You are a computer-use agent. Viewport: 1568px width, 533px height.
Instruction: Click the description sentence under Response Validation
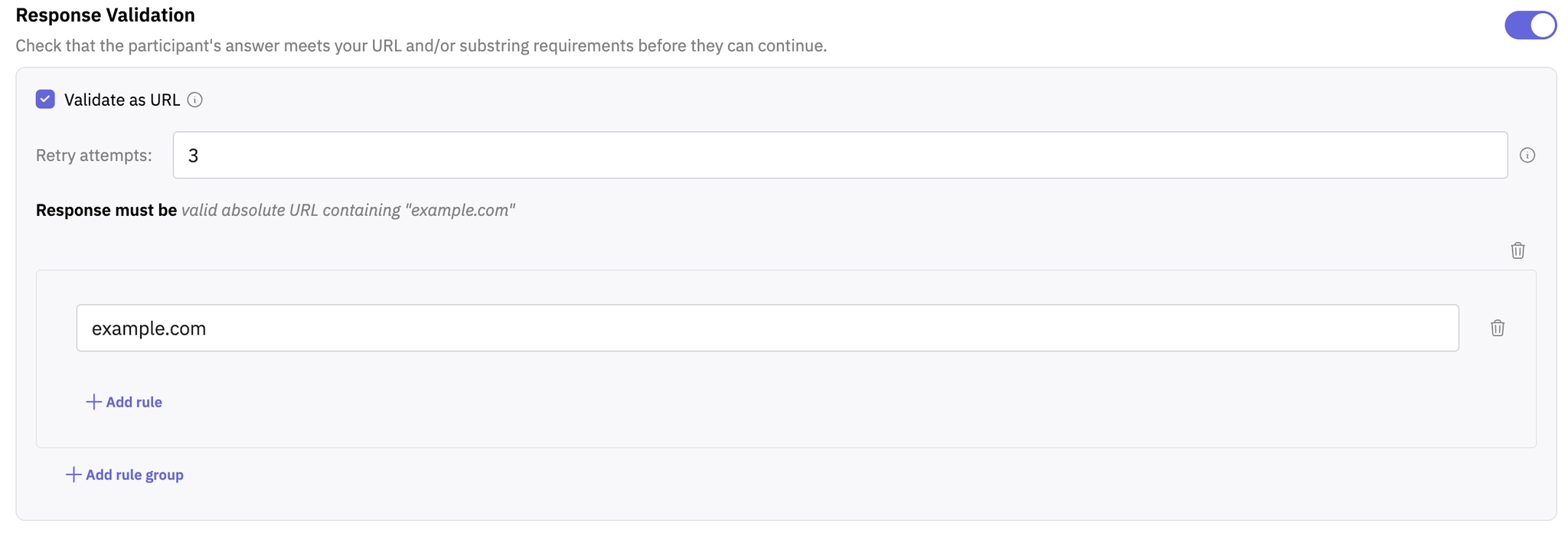(x=421, y=46)
